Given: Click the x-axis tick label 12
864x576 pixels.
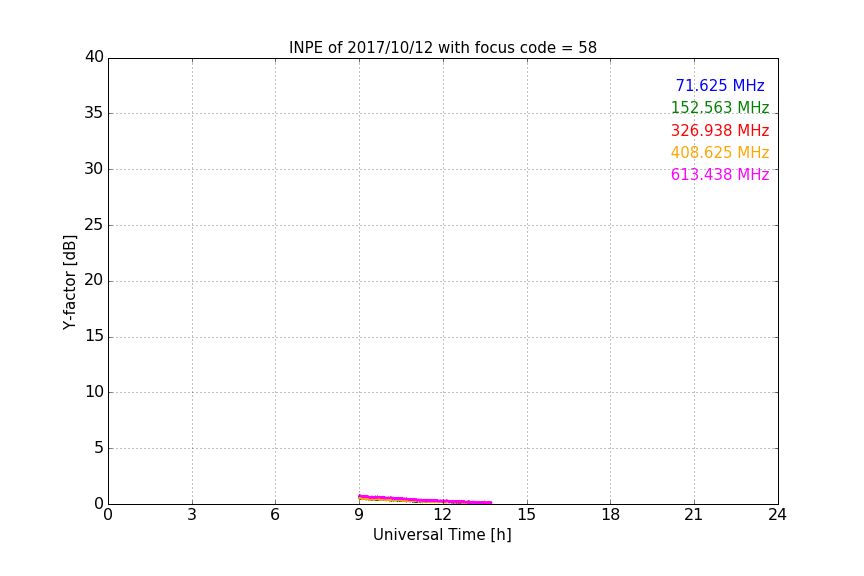Looking at the screenshot, I should tap(442, 515).
